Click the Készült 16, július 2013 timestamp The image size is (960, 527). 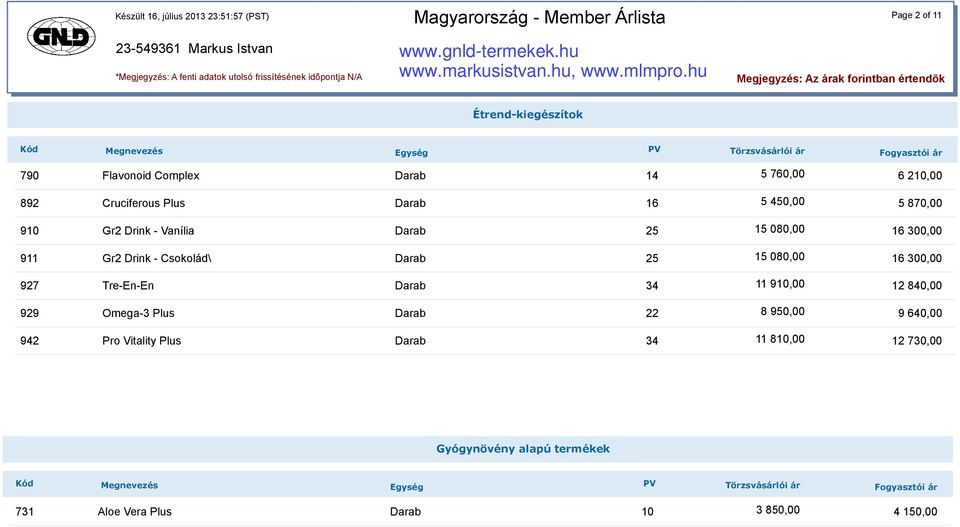[192, 17]
